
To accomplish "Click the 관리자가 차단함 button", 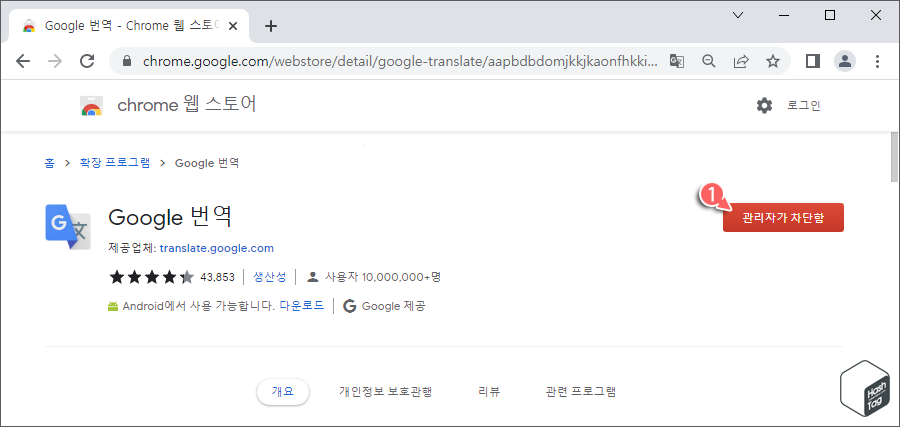I will tap(783, 218).
